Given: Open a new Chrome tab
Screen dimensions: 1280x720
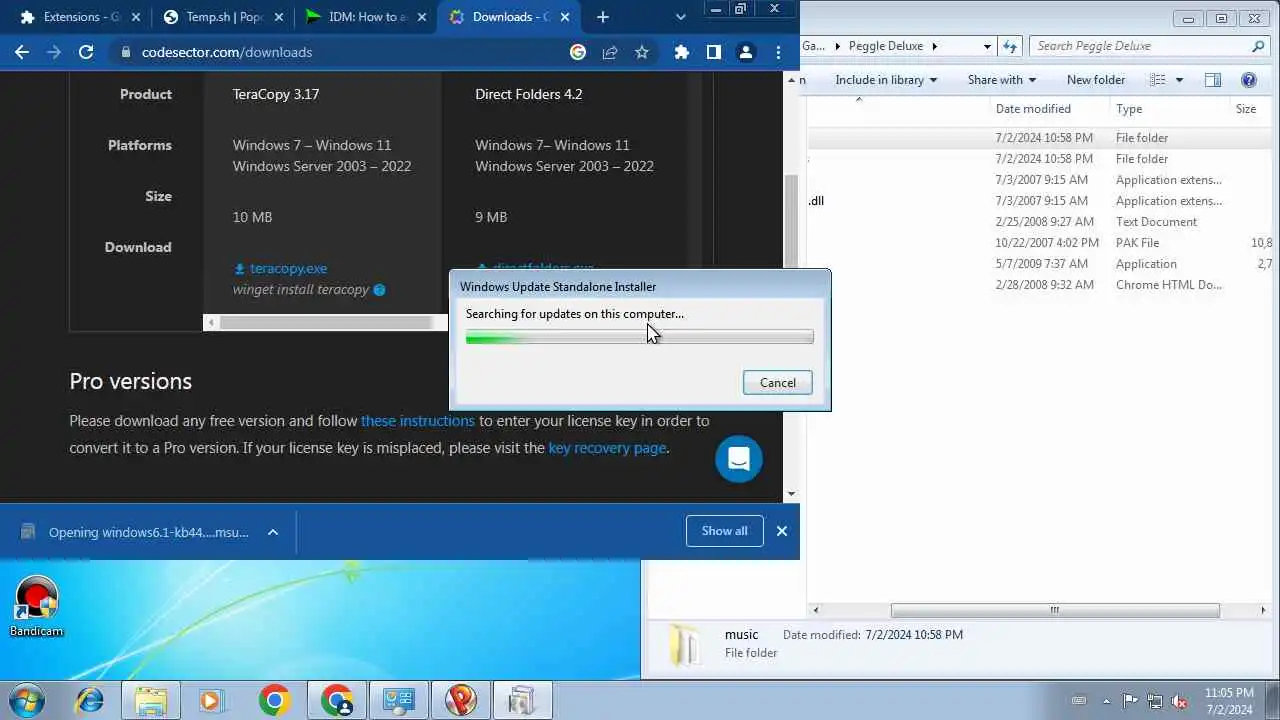Looking at the screenshot, I should tap(602, 17).
